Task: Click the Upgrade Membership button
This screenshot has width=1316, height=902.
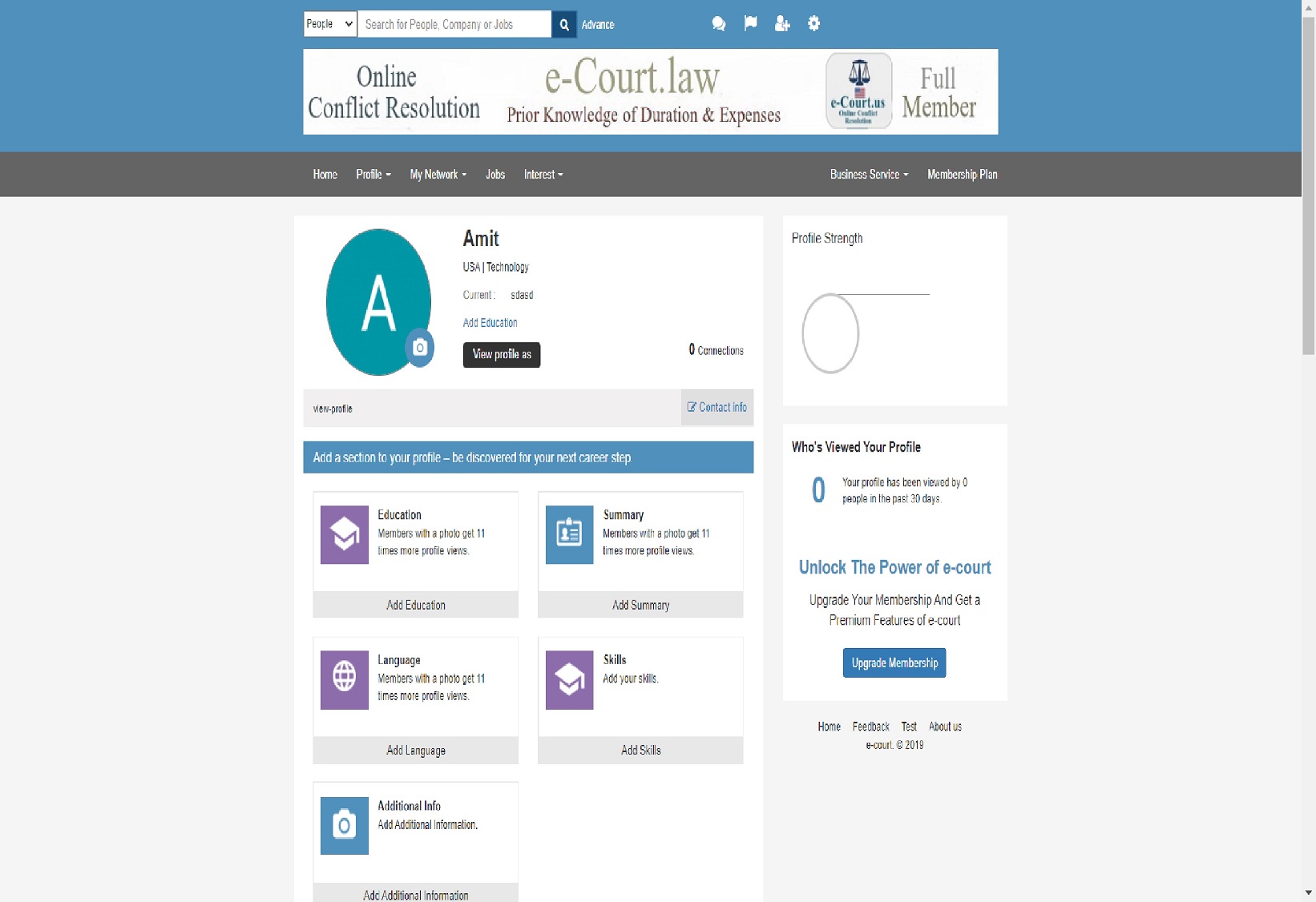Action: (x=894, y=662)
